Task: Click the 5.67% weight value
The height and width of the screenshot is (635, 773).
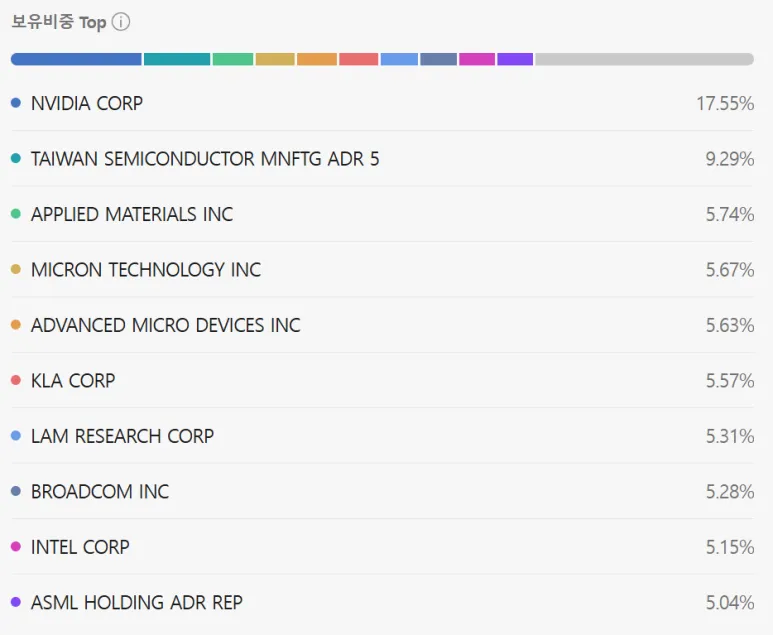Action: 730,270
